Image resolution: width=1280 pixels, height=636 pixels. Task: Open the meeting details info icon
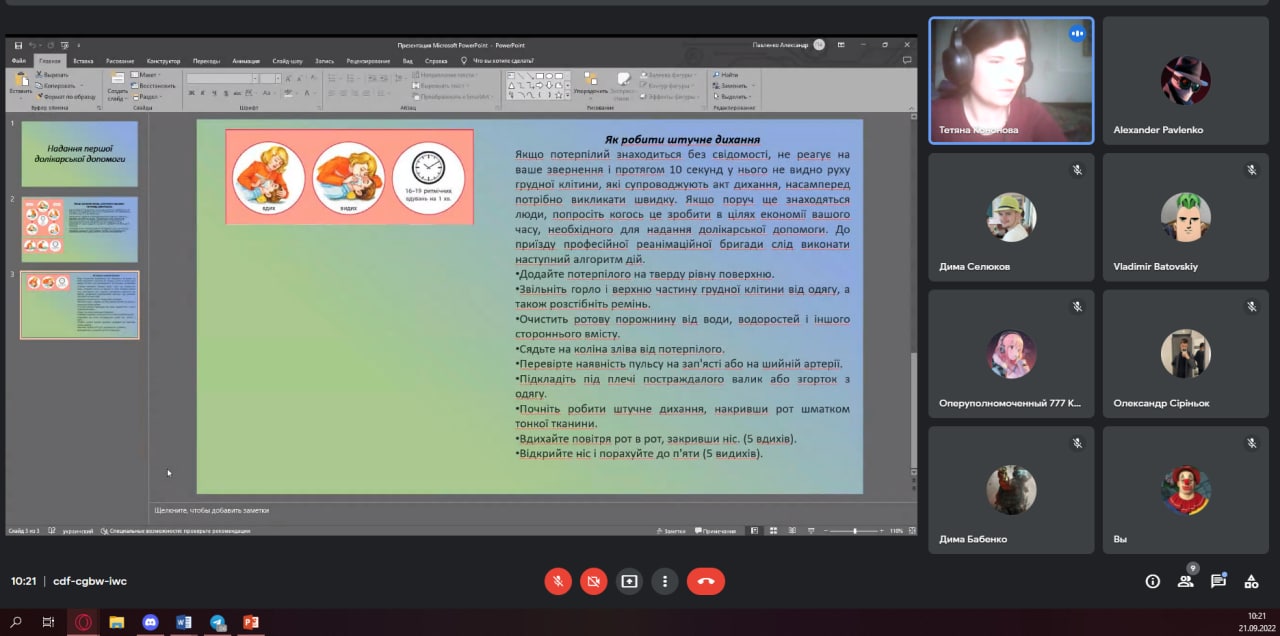1153,581
